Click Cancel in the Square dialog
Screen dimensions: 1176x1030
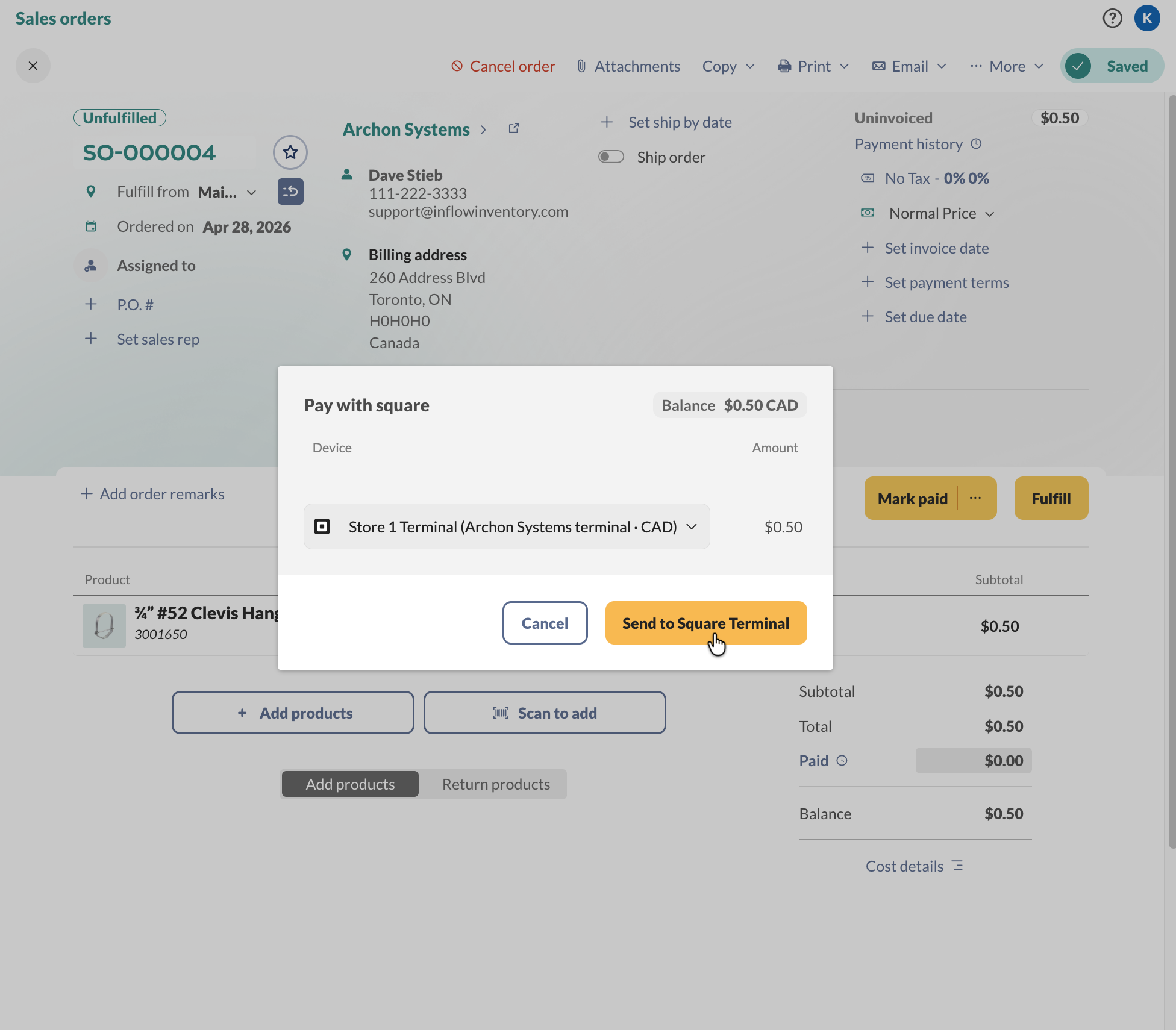coord(545,623)
